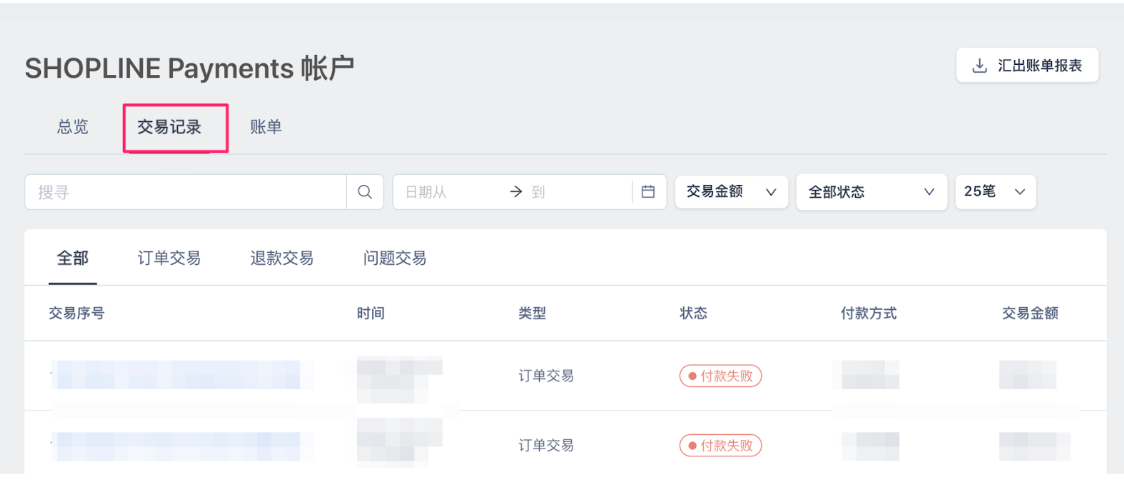Screen dimensions: 1124x480
Task: Expand the 交易金额 dropdown
Action: (731, 192)
